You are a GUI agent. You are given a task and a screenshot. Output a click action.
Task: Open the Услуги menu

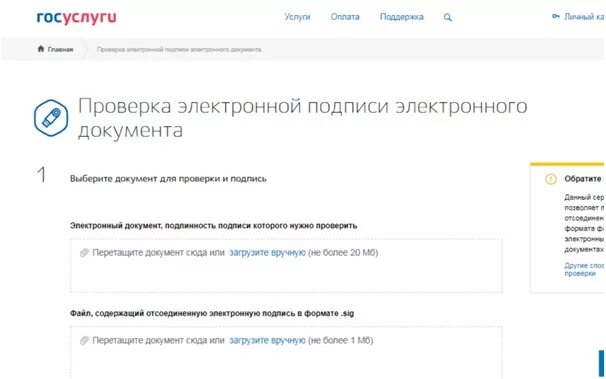coord(297,17)
